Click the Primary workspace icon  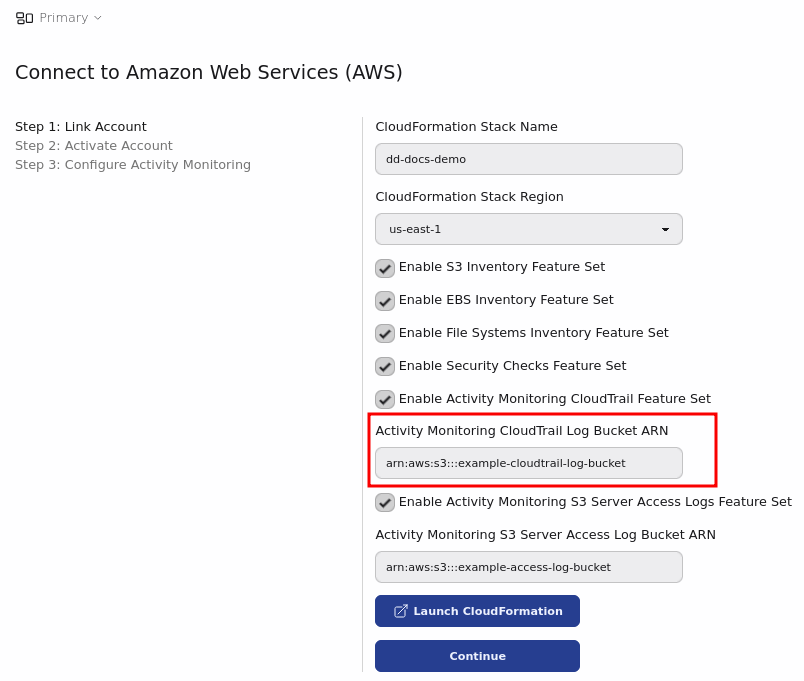(25, 18)
